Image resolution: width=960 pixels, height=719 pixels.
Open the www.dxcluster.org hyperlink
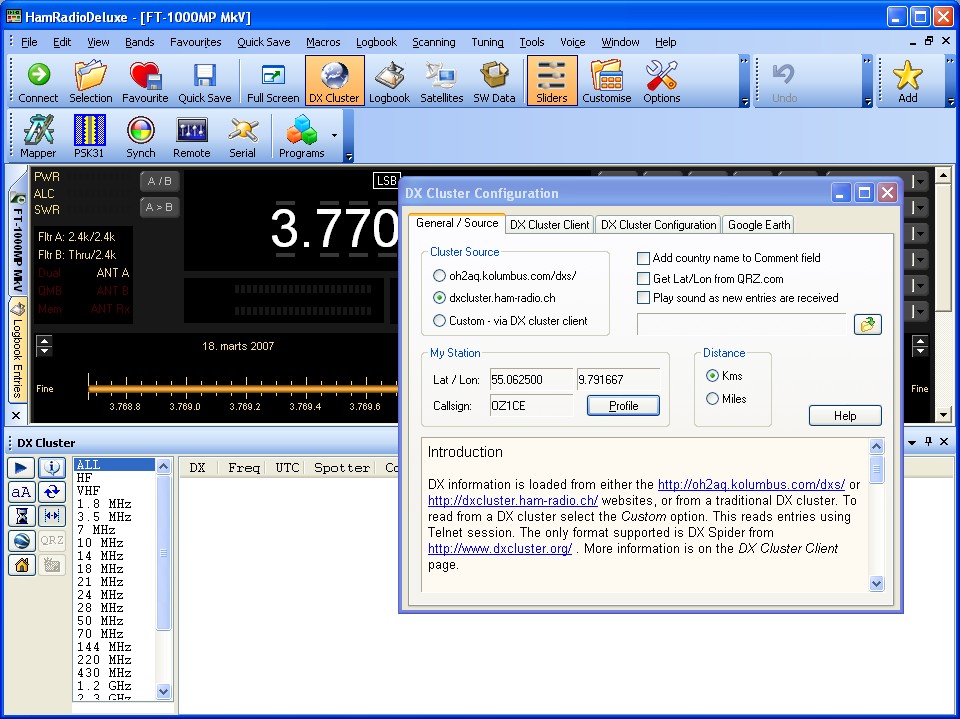pos(500,548)
